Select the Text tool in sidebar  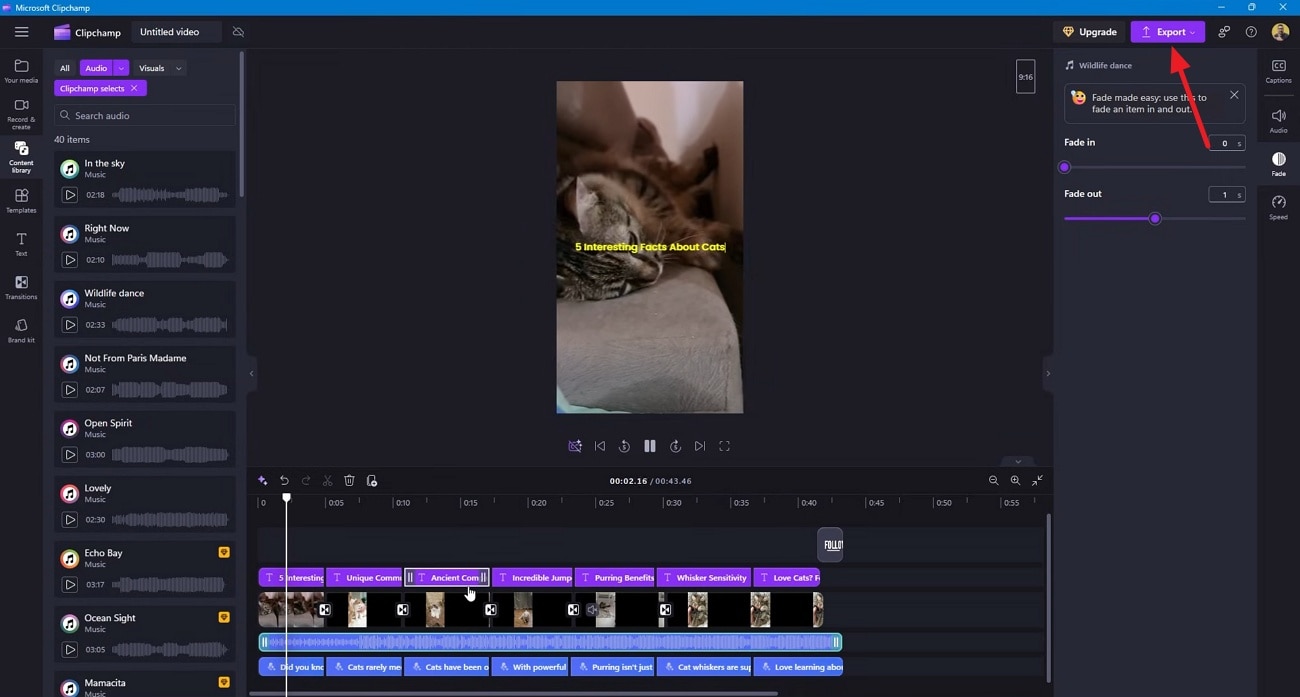pos(20,243)
